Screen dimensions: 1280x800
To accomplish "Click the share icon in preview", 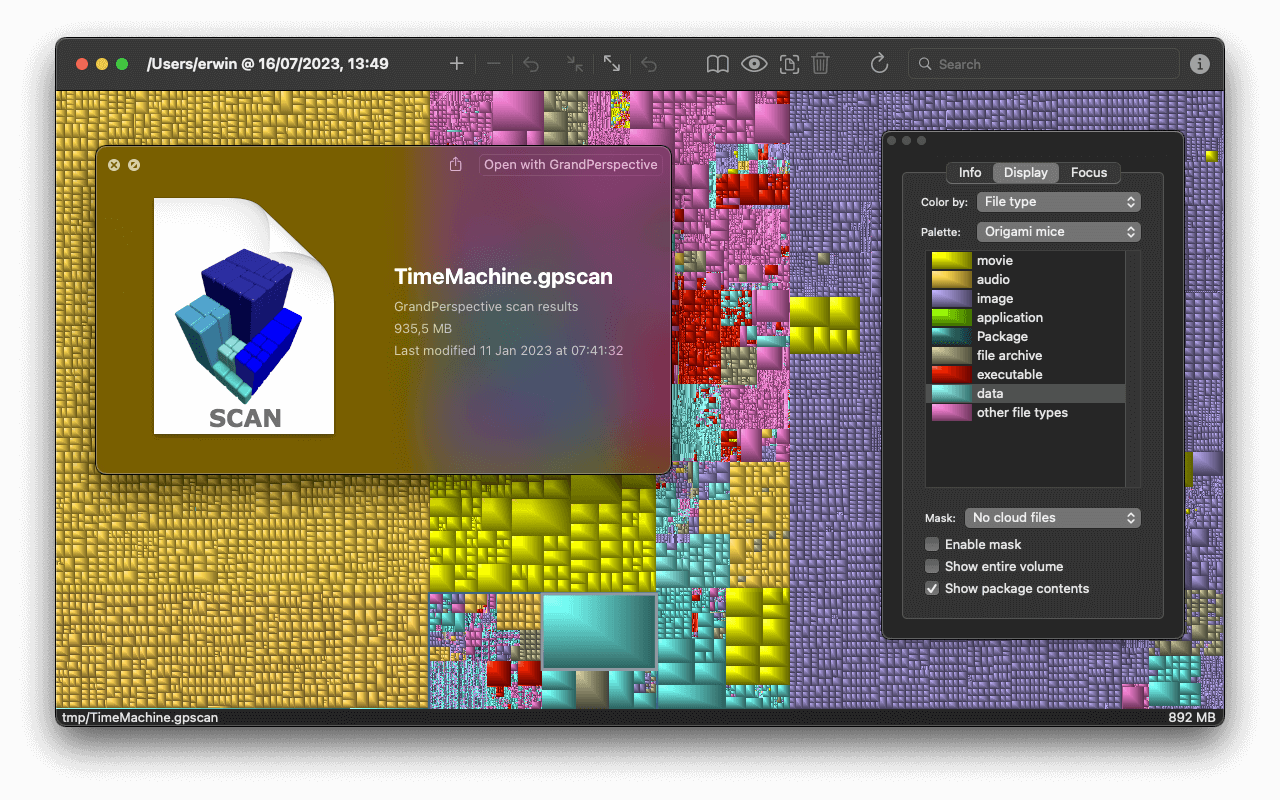I will click(456, 165).
